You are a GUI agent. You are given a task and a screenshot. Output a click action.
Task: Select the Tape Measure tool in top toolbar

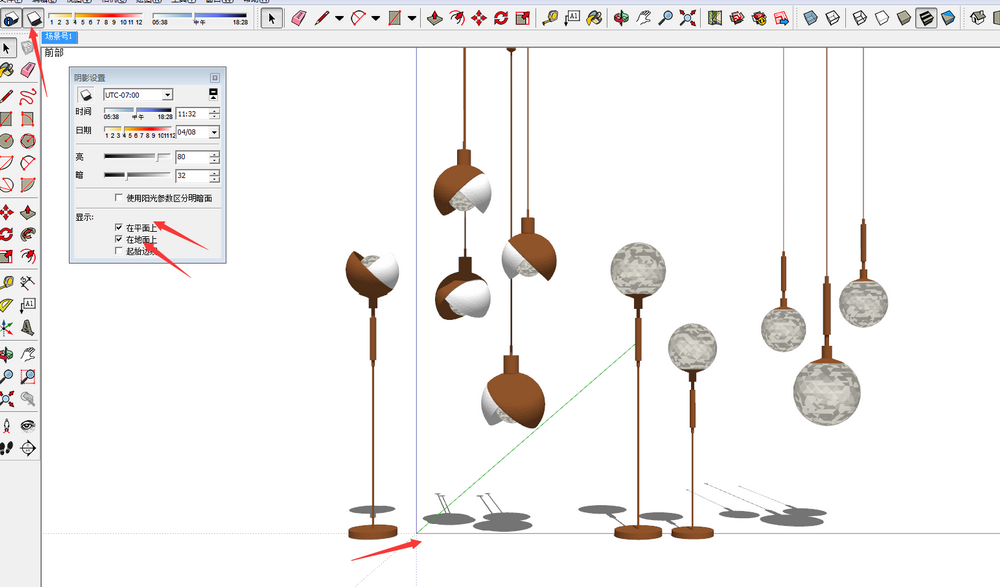tap(550, 19)
